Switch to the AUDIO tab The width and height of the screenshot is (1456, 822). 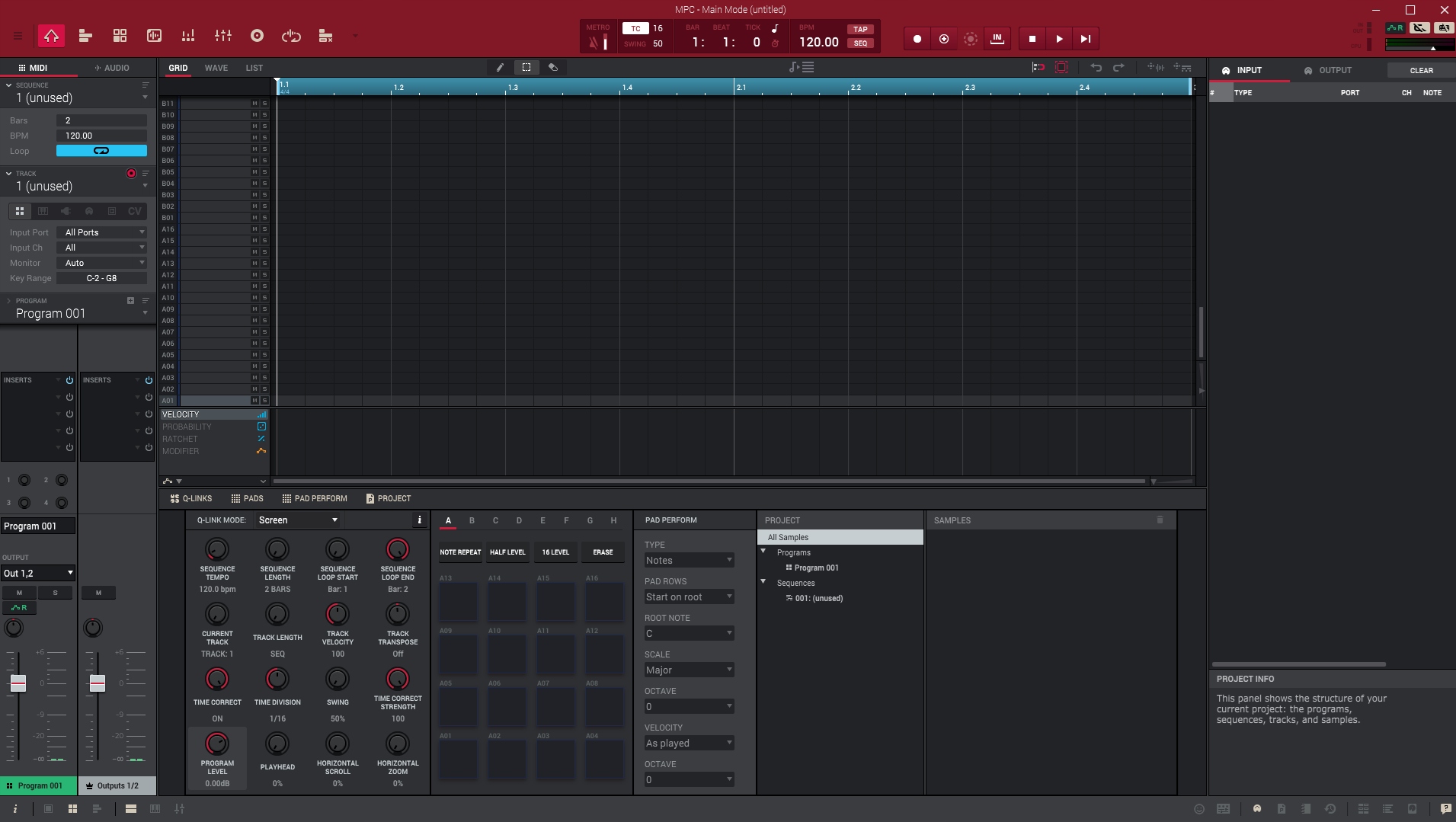tap(111, 68)
